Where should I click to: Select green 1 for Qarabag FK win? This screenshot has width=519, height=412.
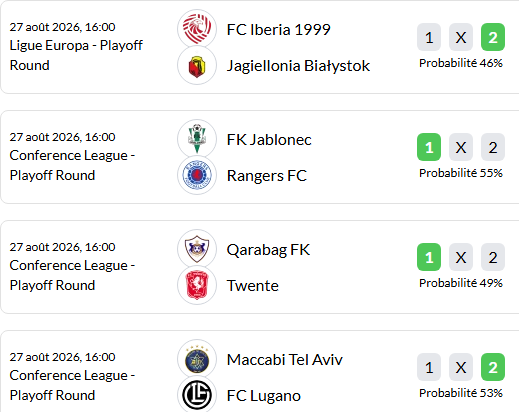(x=429, y=257)
